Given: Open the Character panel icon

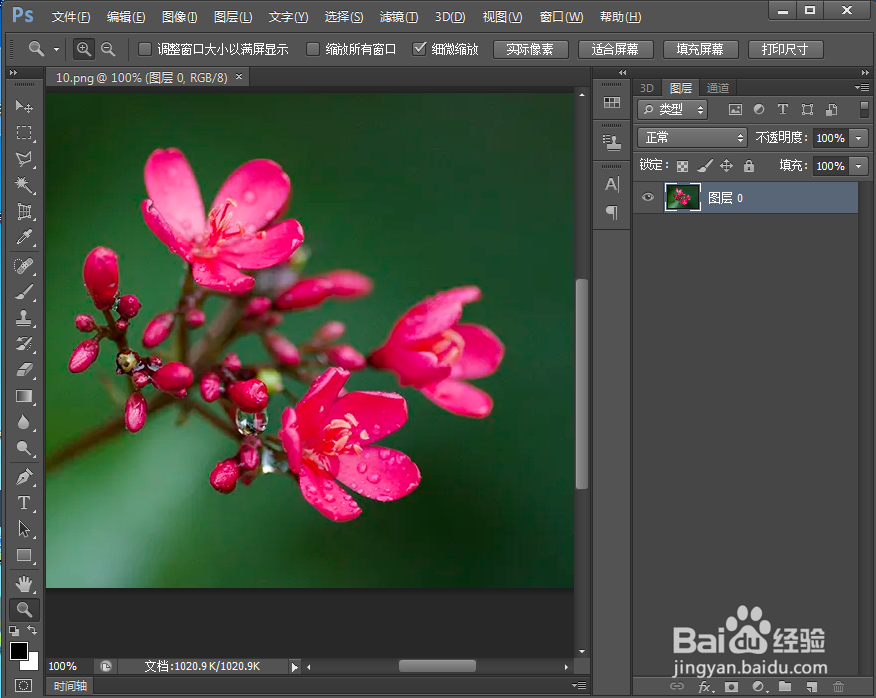Looking at the screenshot, I should pos(612,184).
